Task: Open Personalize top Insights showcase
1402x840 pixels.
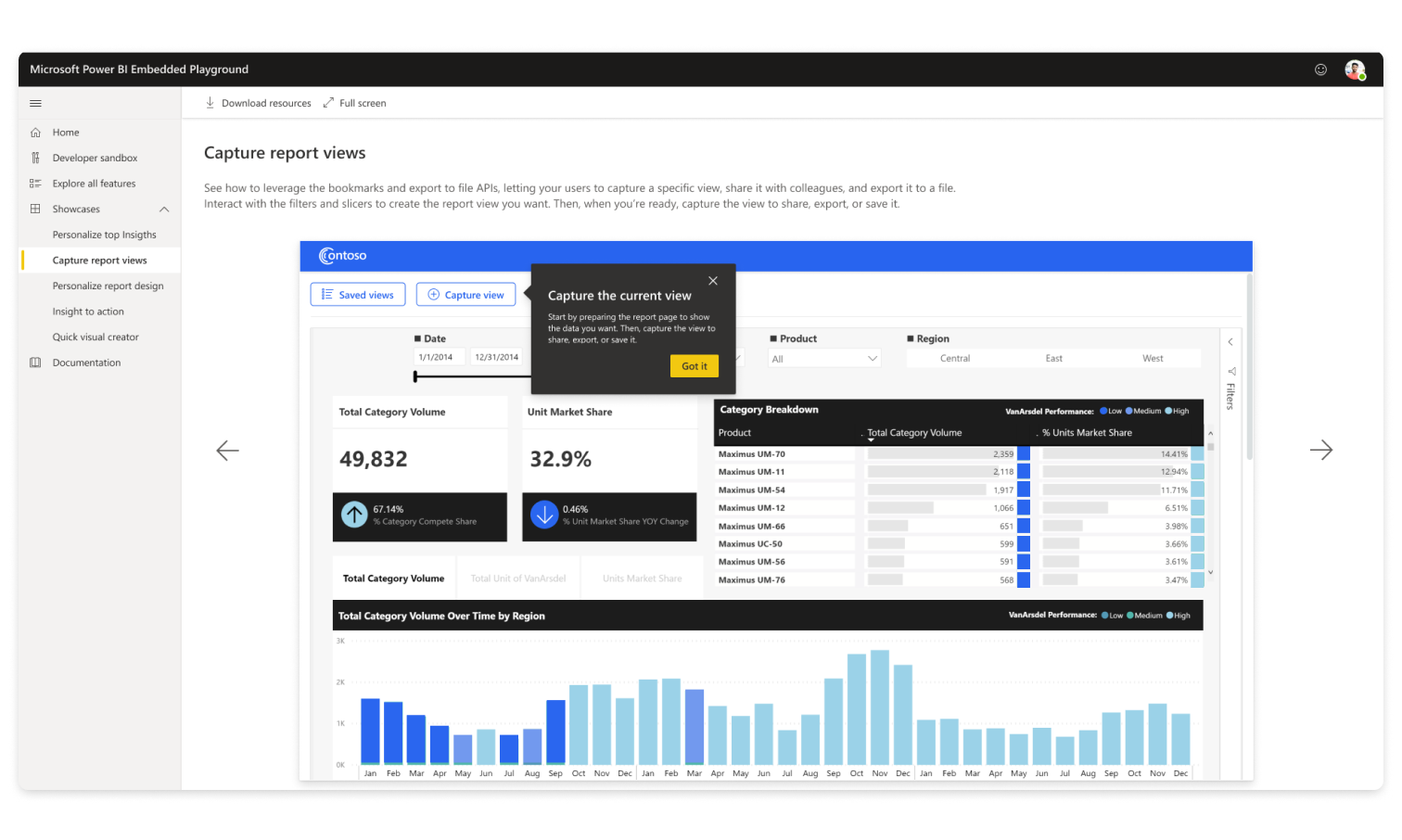Action: (x=105, y=235)
